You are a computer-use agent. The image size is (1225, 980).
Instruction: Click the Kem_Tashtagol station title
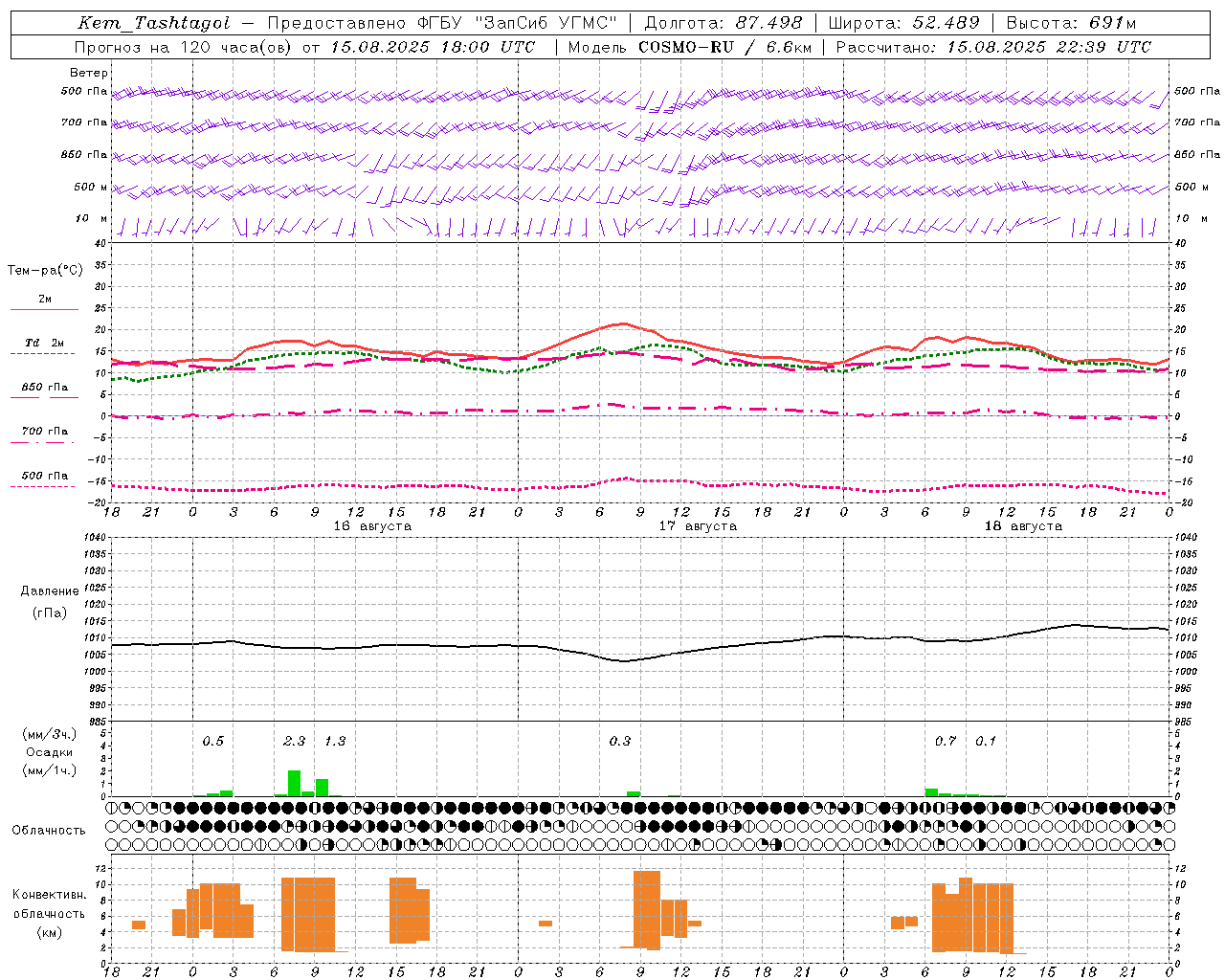(x=154, y=23)
